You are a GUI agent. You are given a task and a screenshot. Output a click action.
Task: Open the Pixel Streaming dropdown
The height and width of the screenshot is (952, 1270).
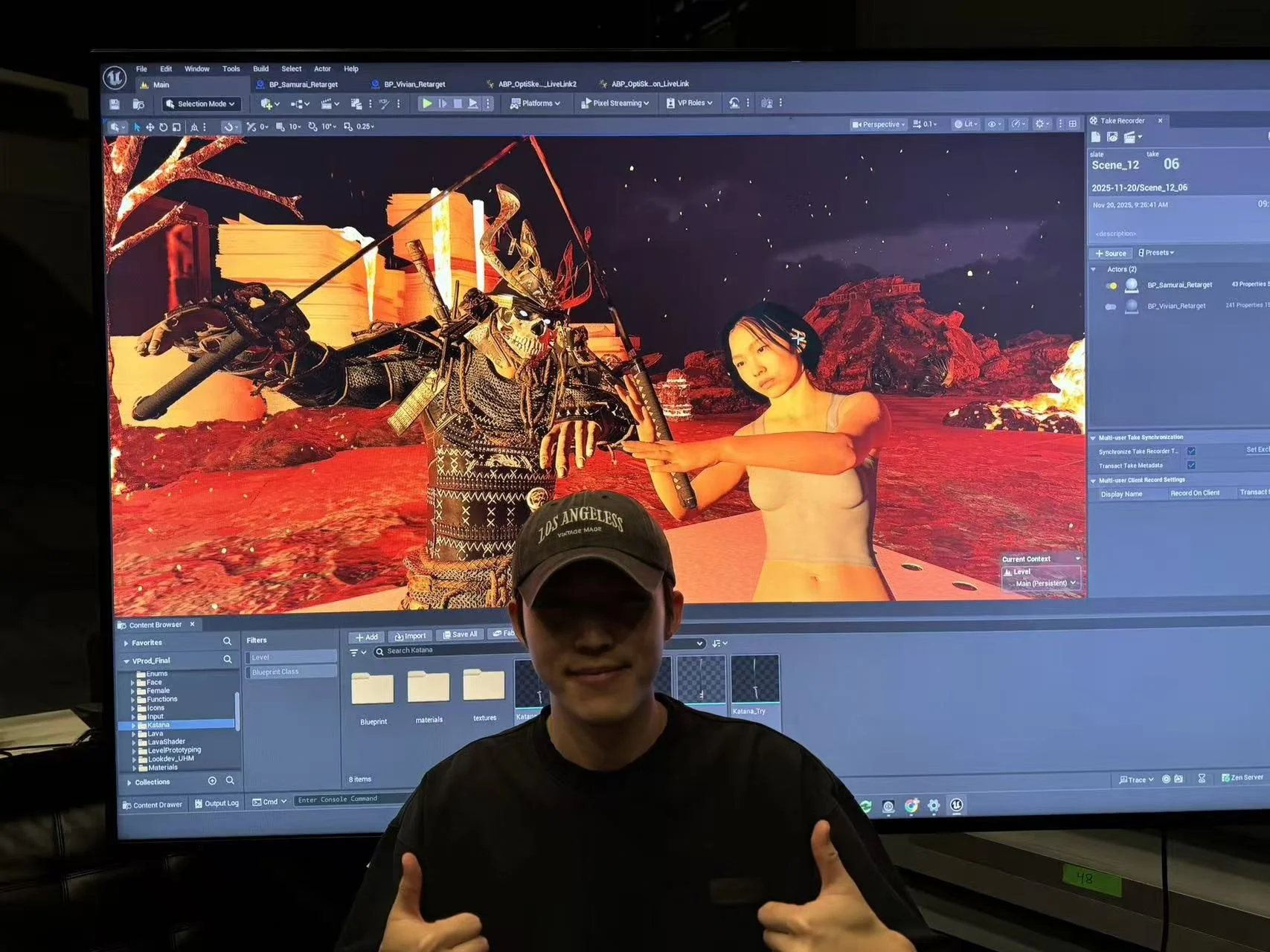point(615,103)
